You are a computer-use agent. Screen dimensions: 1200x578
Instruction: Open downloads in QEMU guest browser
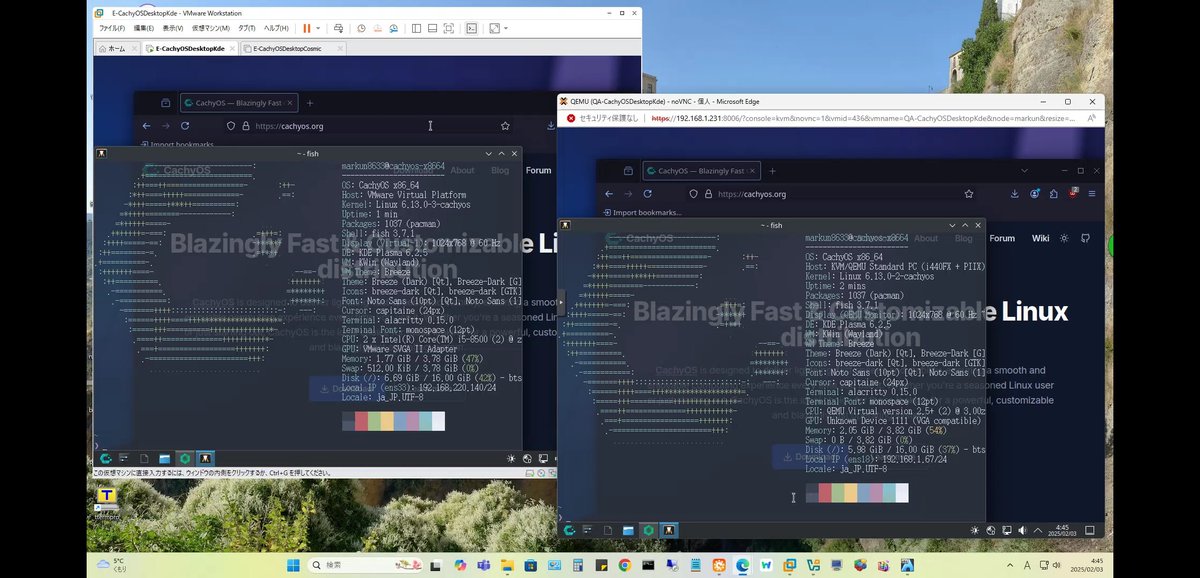(x=1014, y=194)
